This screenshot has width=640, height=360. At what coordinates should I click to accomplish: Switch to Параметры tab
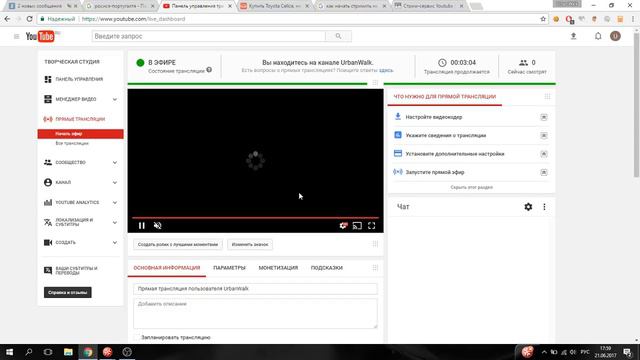[x=229, y=268]
